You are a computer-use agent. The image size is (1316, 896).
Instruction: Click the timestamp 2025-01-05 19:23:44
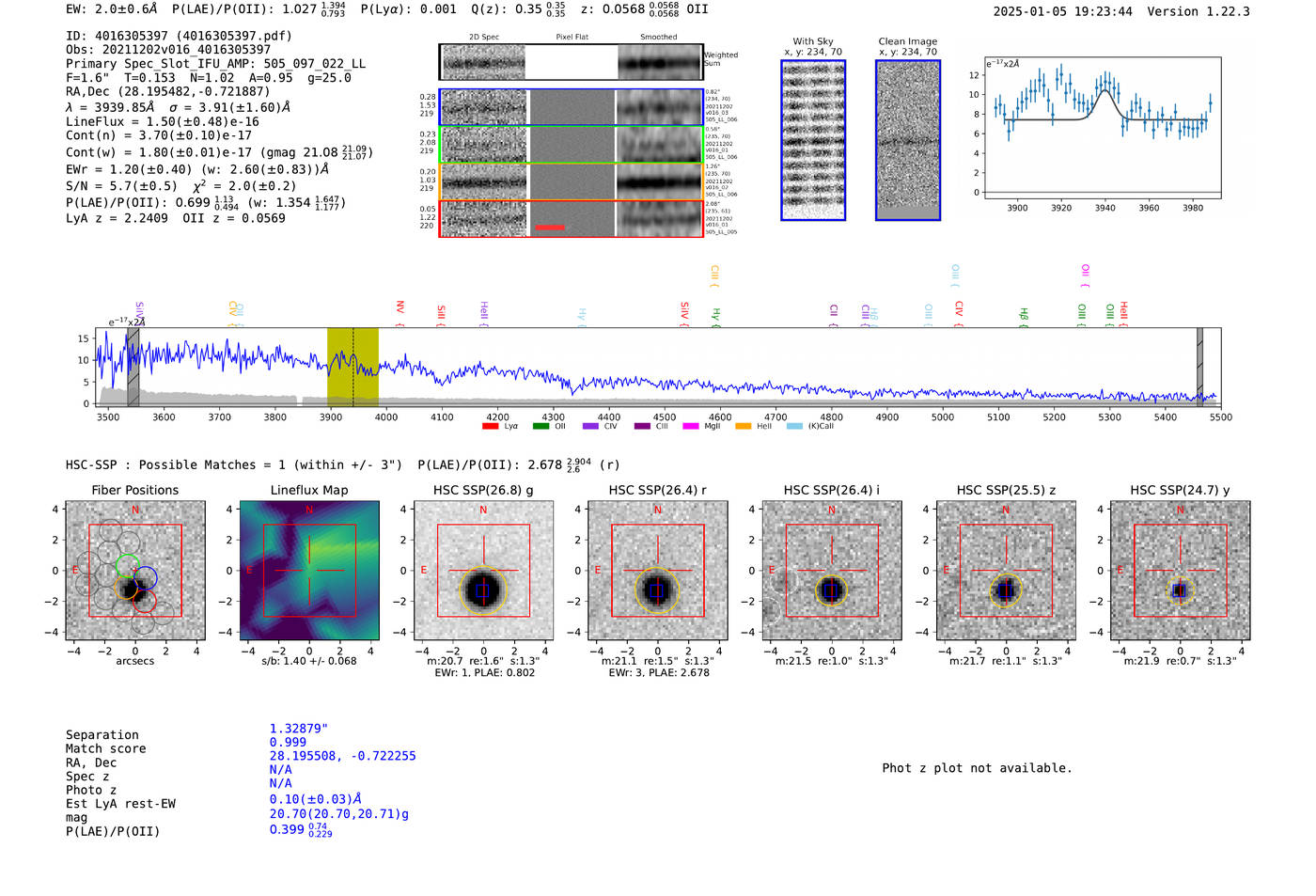pos(1063,11)
